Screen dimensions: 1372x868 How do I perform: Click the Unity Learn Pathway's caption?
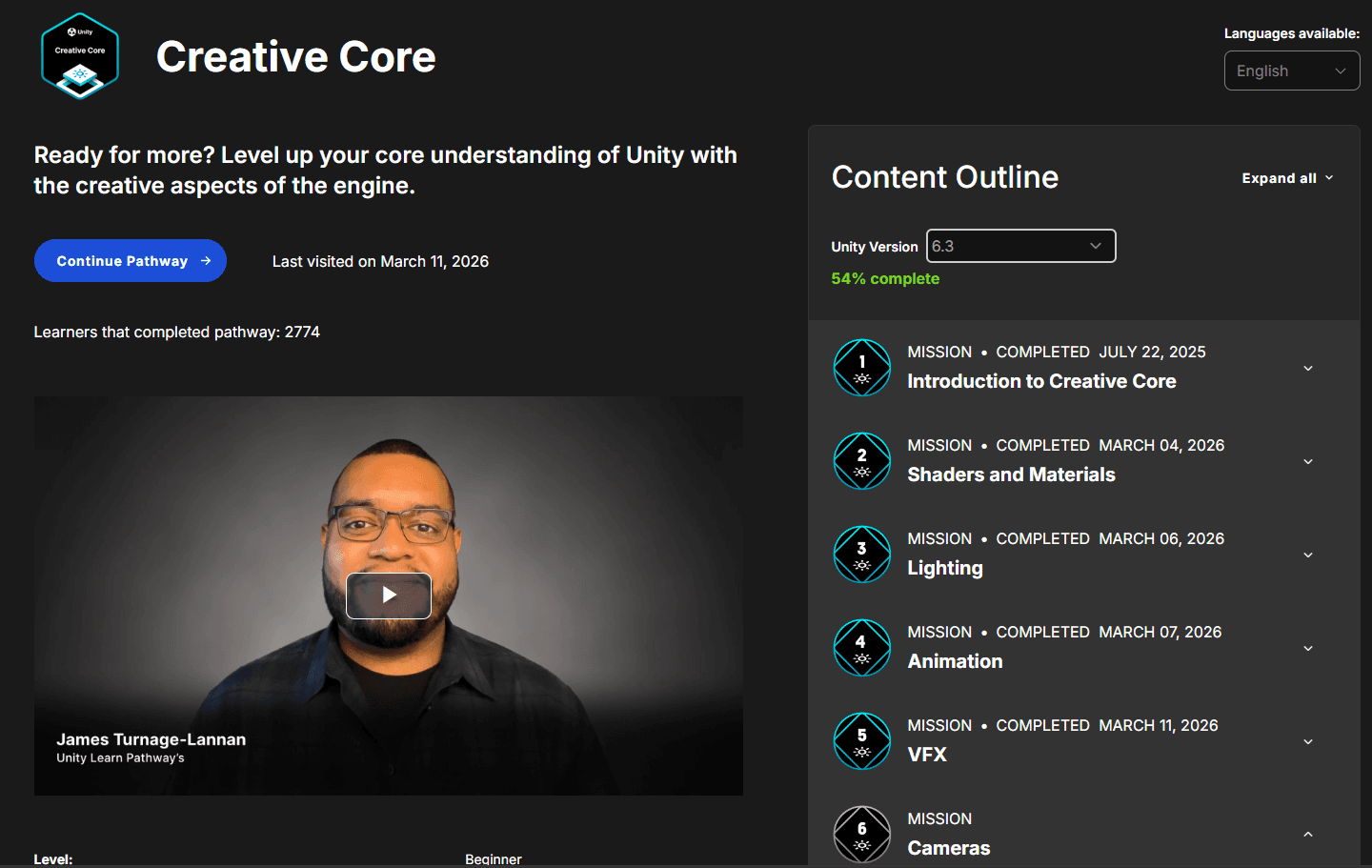pyautogui.click(x=120, y=758)
